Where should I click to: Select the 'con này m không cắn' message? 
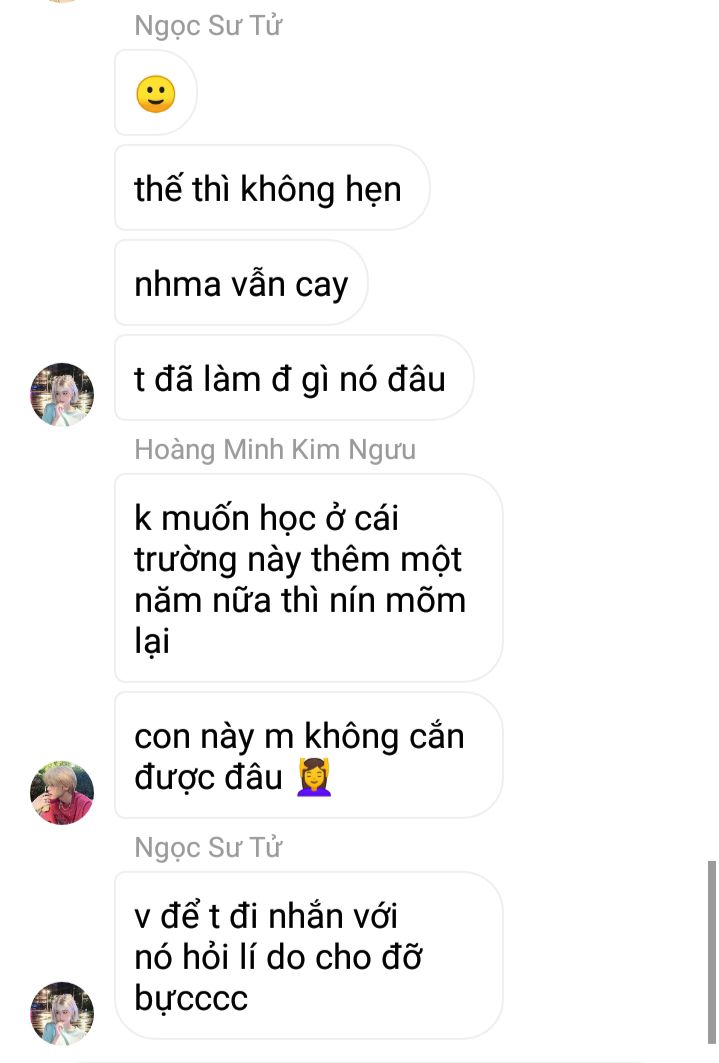[308, 755]
